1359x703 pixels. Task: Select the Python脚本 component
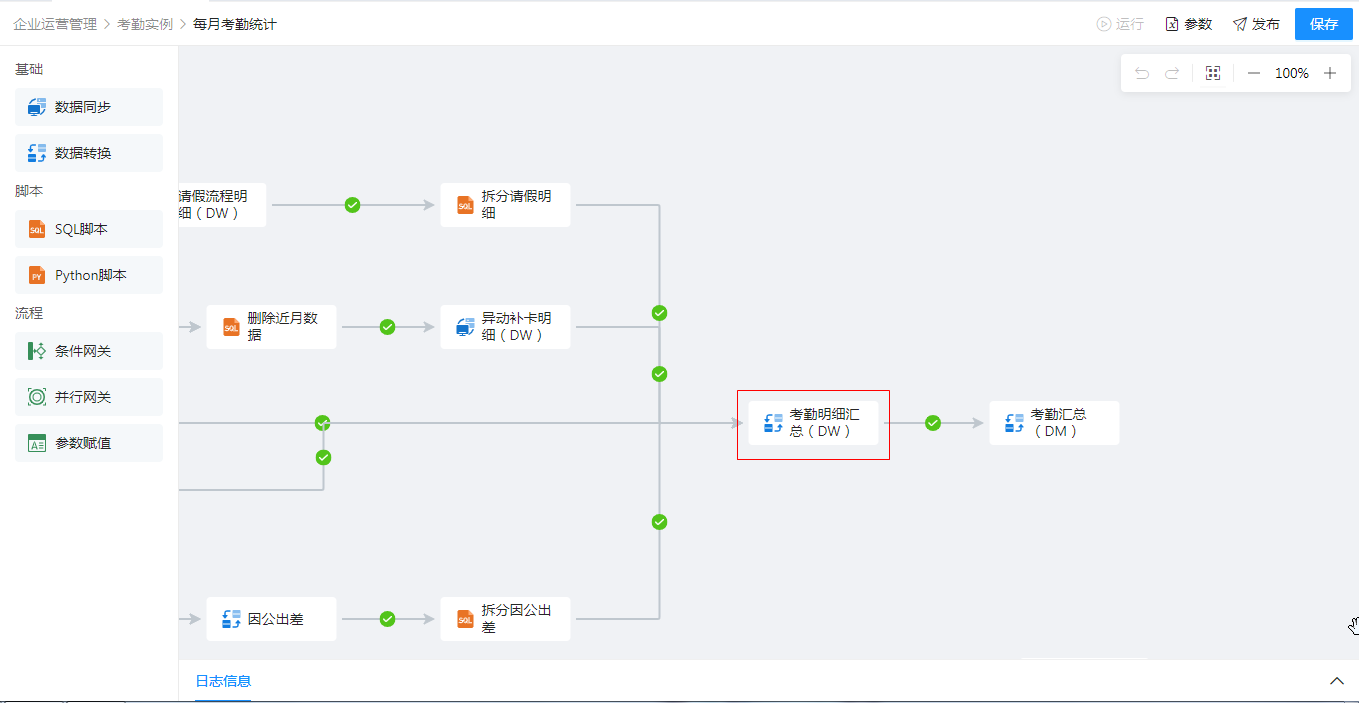click(x=89, y=275)
